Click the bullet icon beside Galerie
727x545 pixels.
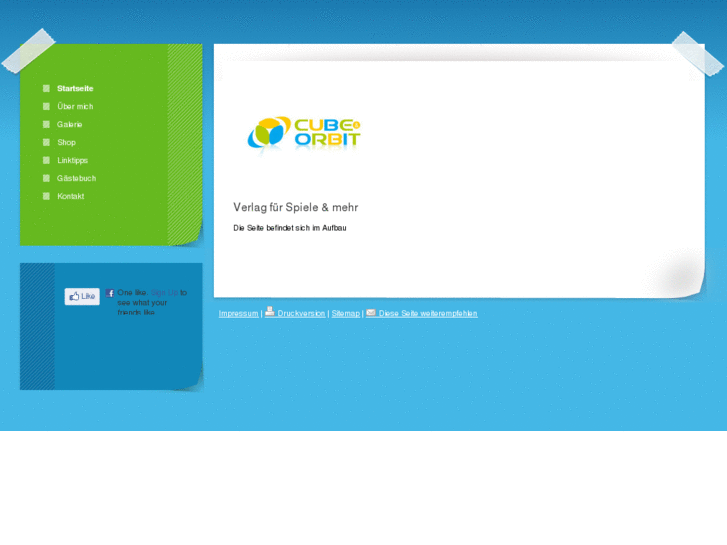[x=46, y=124]
